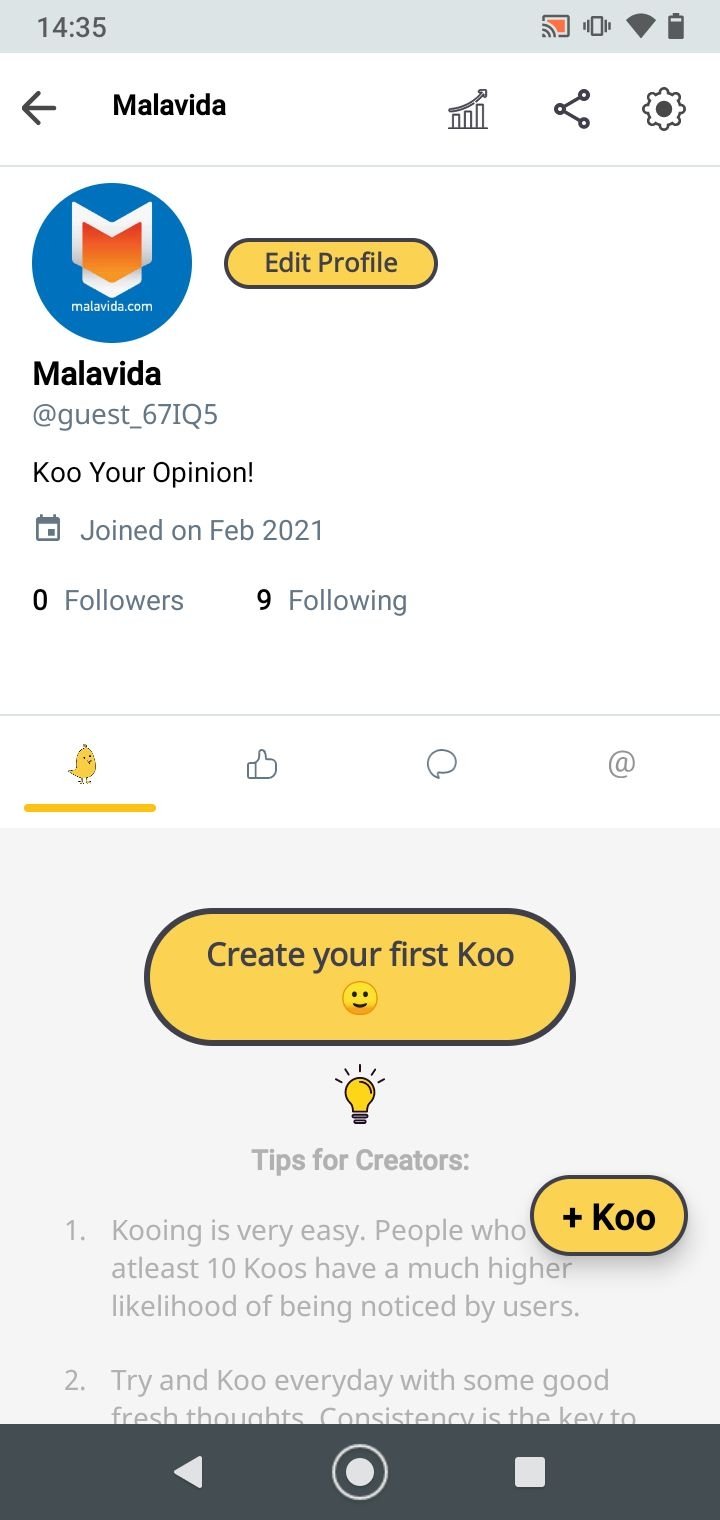720x1520 pixels.
Task: Open settings gear icon
Action: (x=663, y=109)
